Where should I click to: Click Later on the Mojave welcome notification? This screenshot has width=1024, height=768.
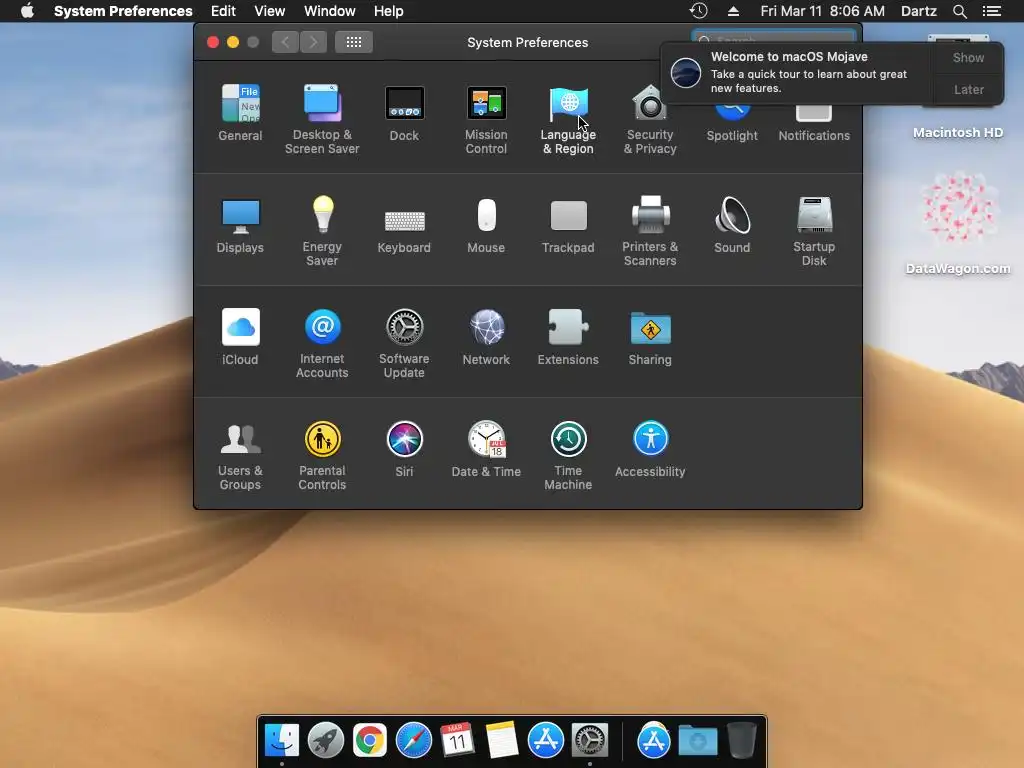[x=968, y=89]
